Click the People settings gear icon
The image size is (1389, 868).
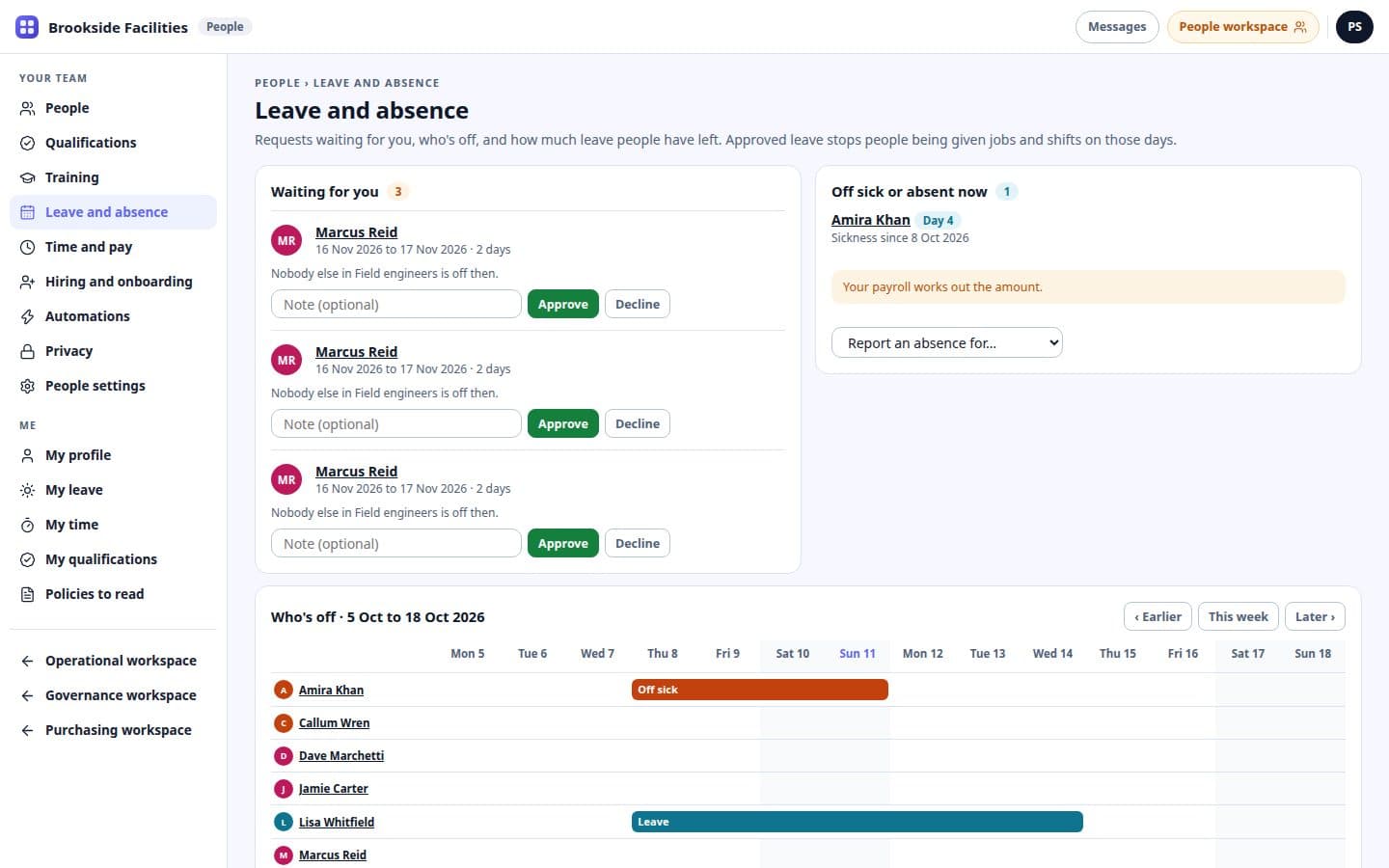pyautogui.click(x=27, y=386)
